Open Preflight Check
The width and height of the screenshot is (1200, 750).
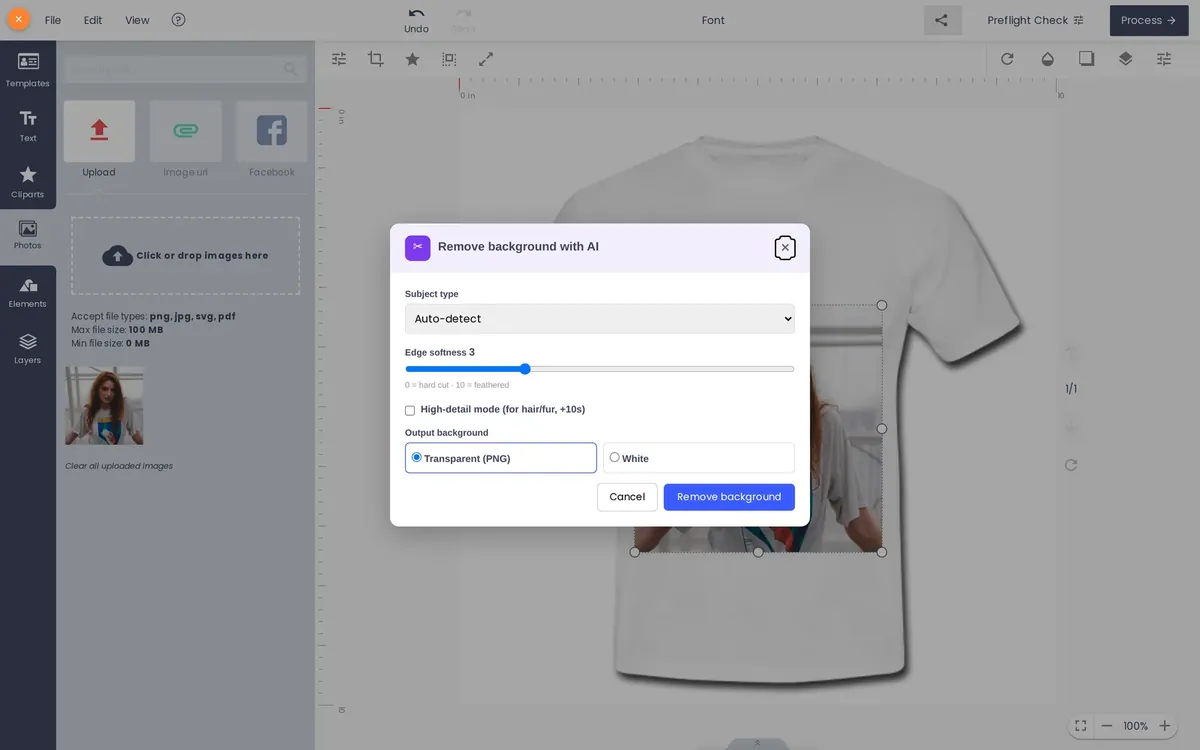1035,20
